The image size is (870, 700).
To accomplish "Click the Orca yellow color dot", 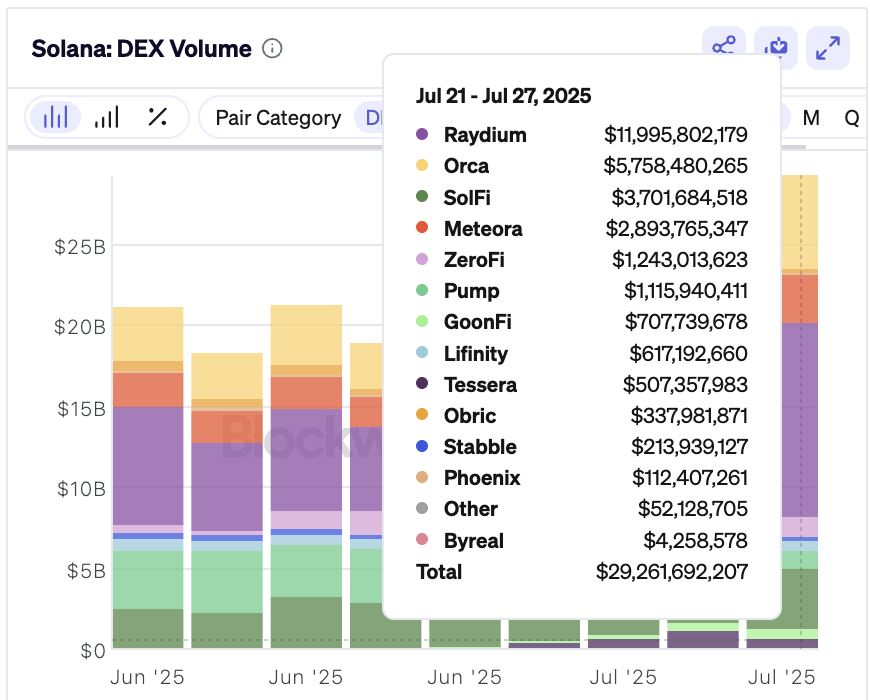I will (x=422, y=165).
